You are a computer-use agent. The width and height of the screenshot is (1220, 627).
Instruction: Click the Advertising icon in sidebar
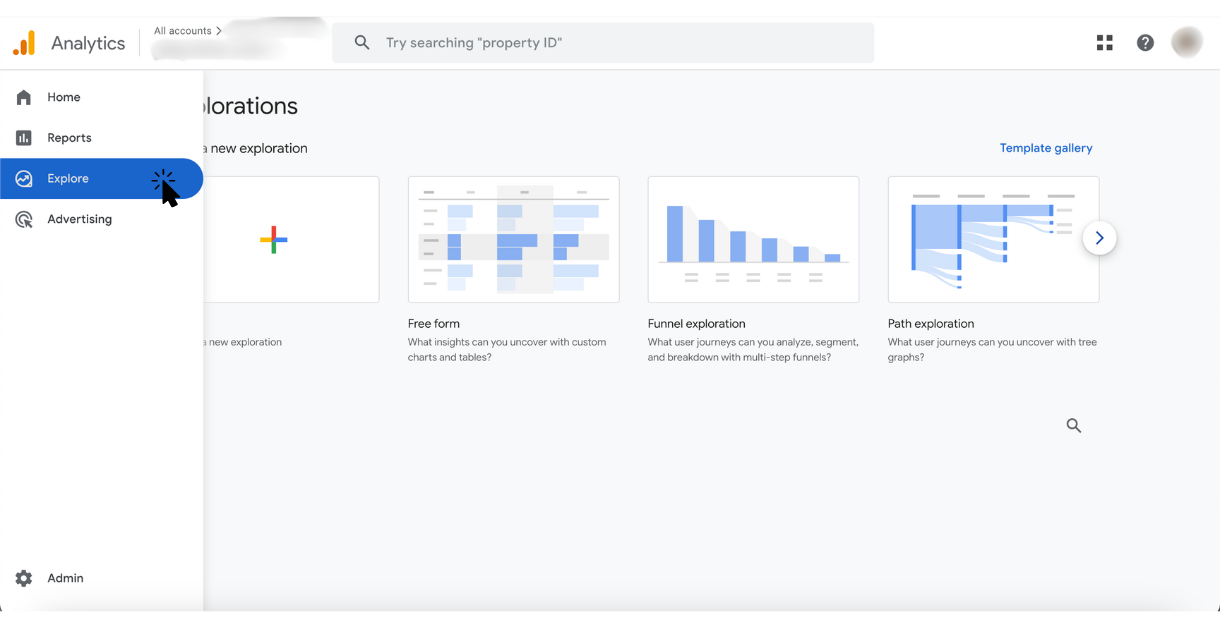[x=24, y=219]
